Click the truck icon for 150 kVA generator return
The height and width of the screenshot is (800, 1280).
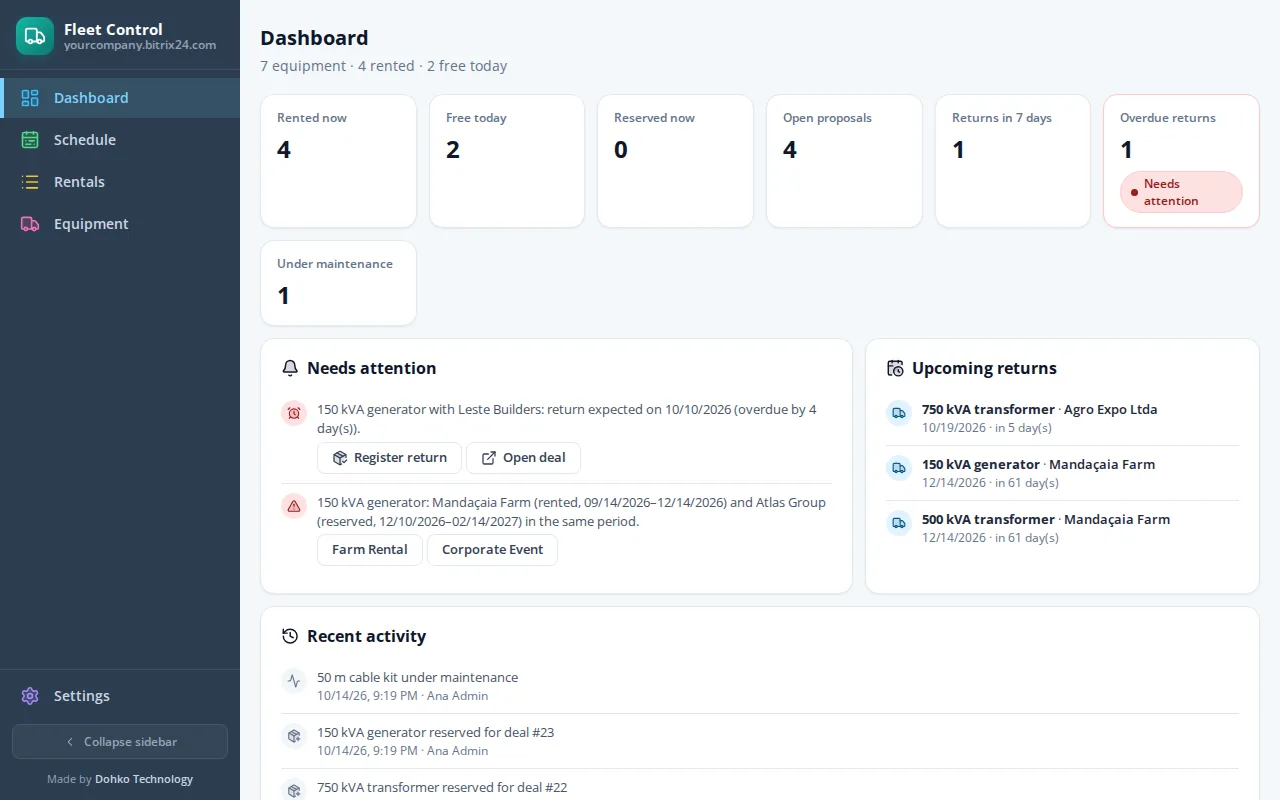[x=899, y=467]
